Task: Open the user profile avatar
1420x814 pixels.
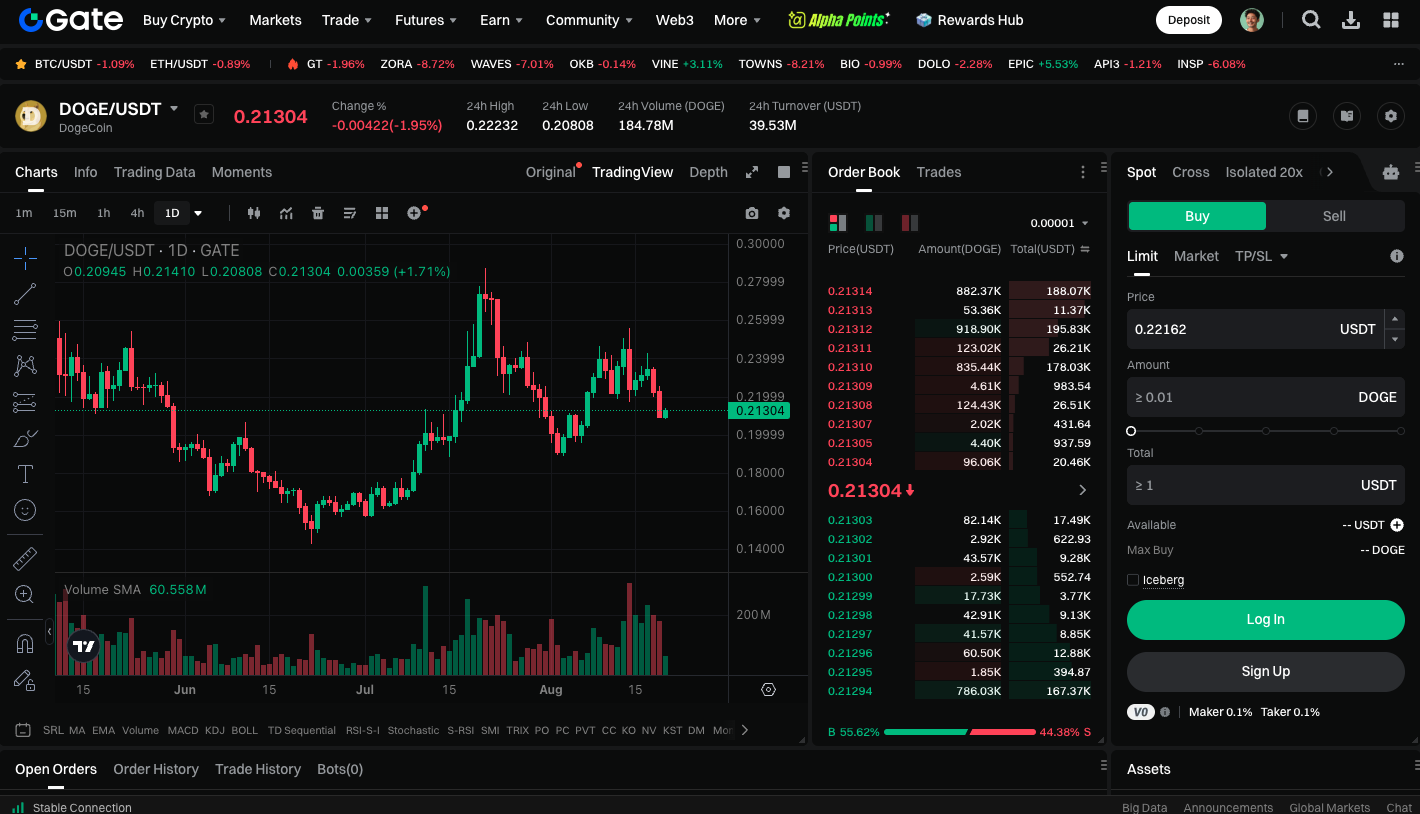Action: (x=1251, y=20)
